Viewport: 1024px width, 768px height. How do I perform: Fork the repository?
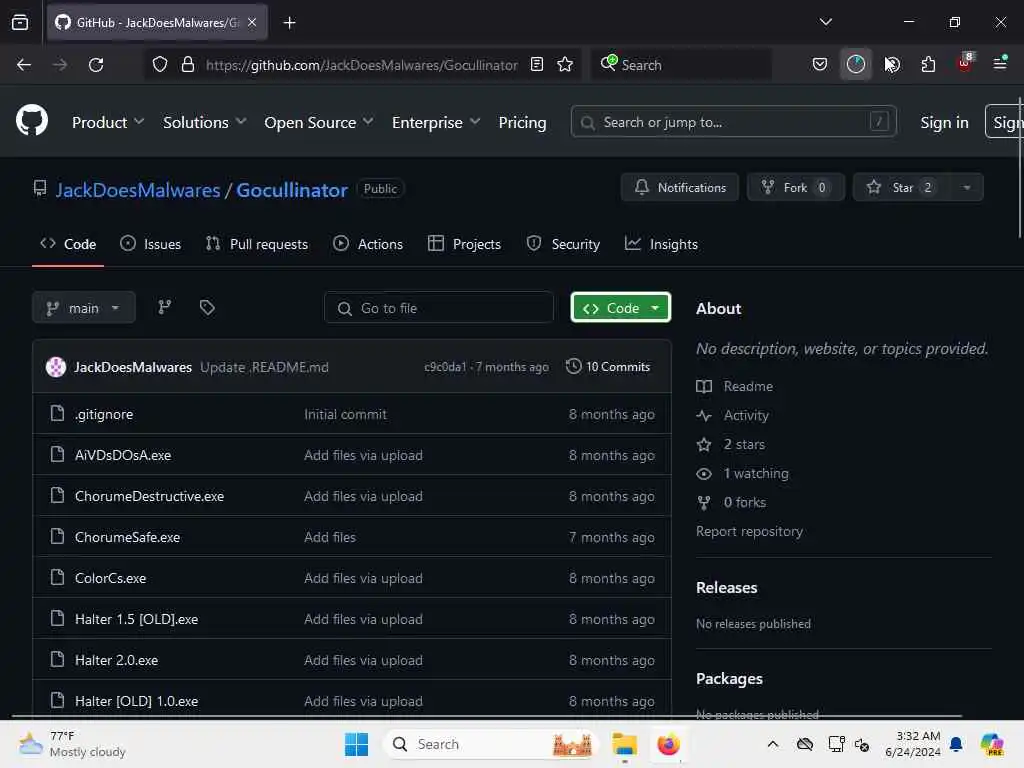[795, 187]
